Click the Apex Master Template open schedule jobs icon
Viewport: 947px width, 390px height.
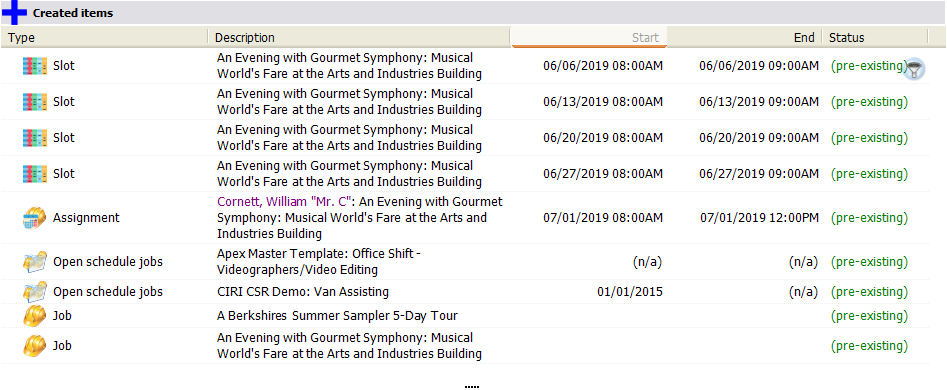coord(34,262)
